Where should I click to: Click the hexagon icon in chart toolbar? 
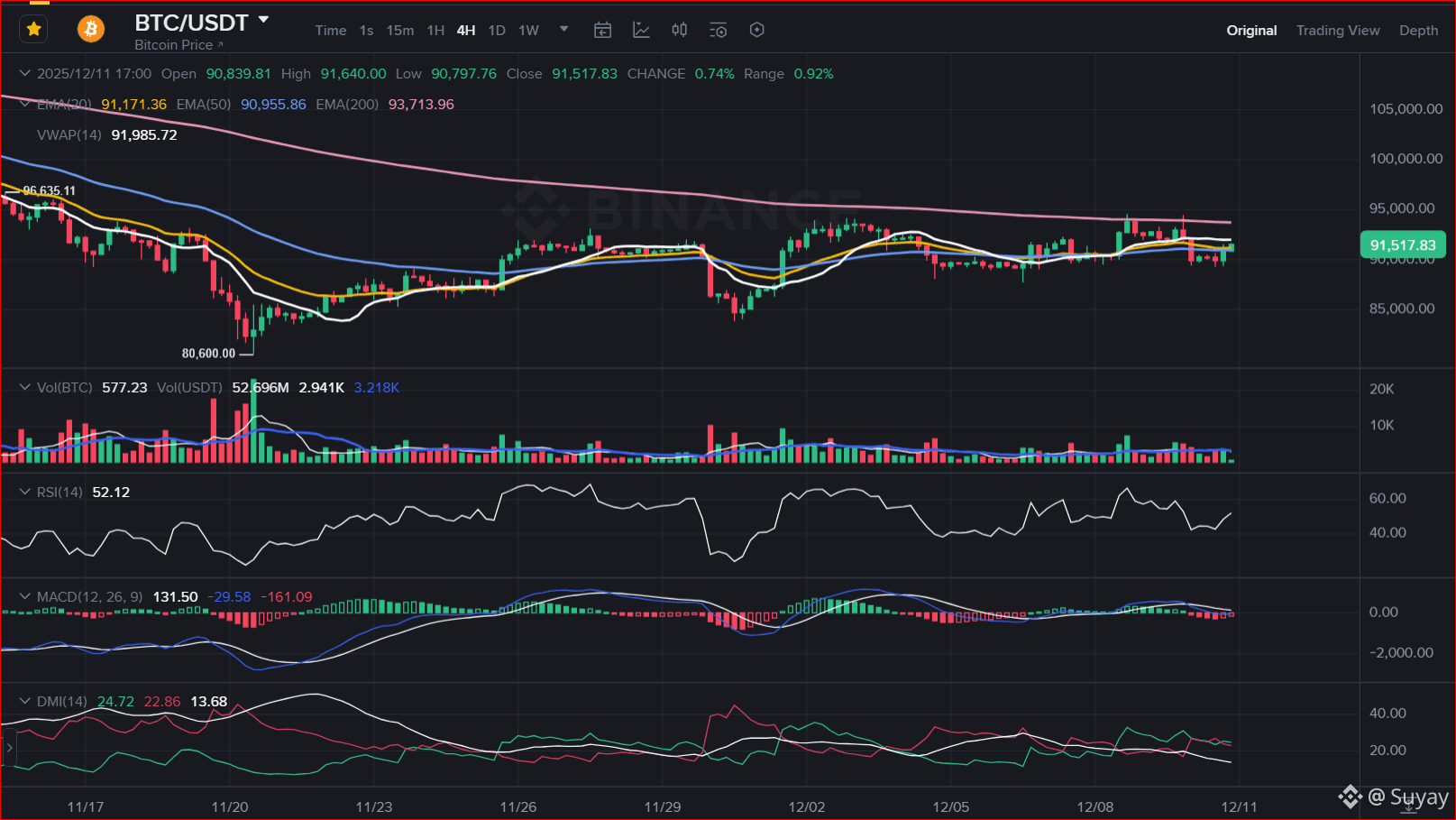tap(757, 31)
